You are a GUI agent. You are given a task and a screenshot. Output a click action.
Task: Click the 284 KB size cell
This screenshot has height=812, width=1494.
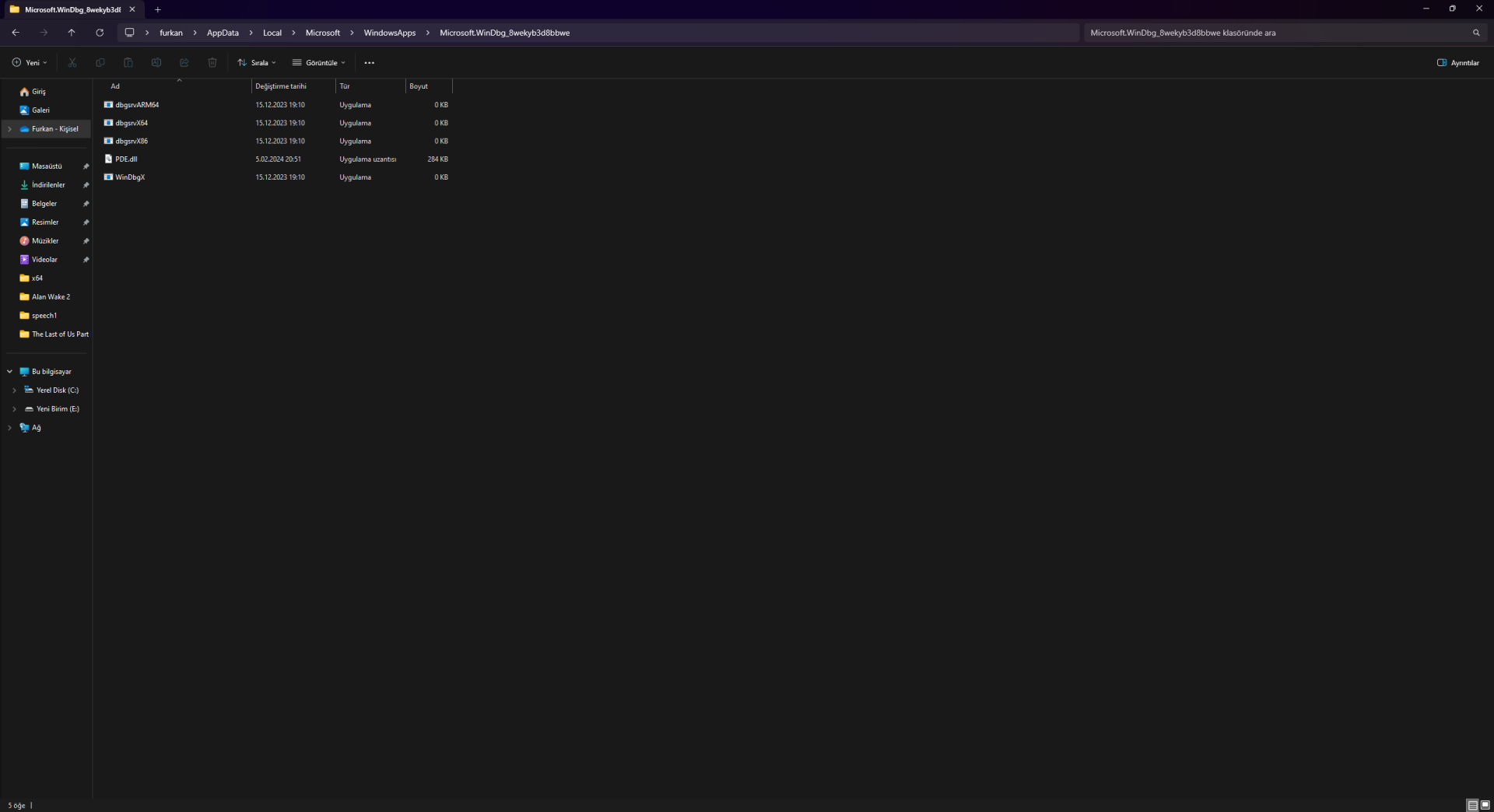(x=437, y=159)
